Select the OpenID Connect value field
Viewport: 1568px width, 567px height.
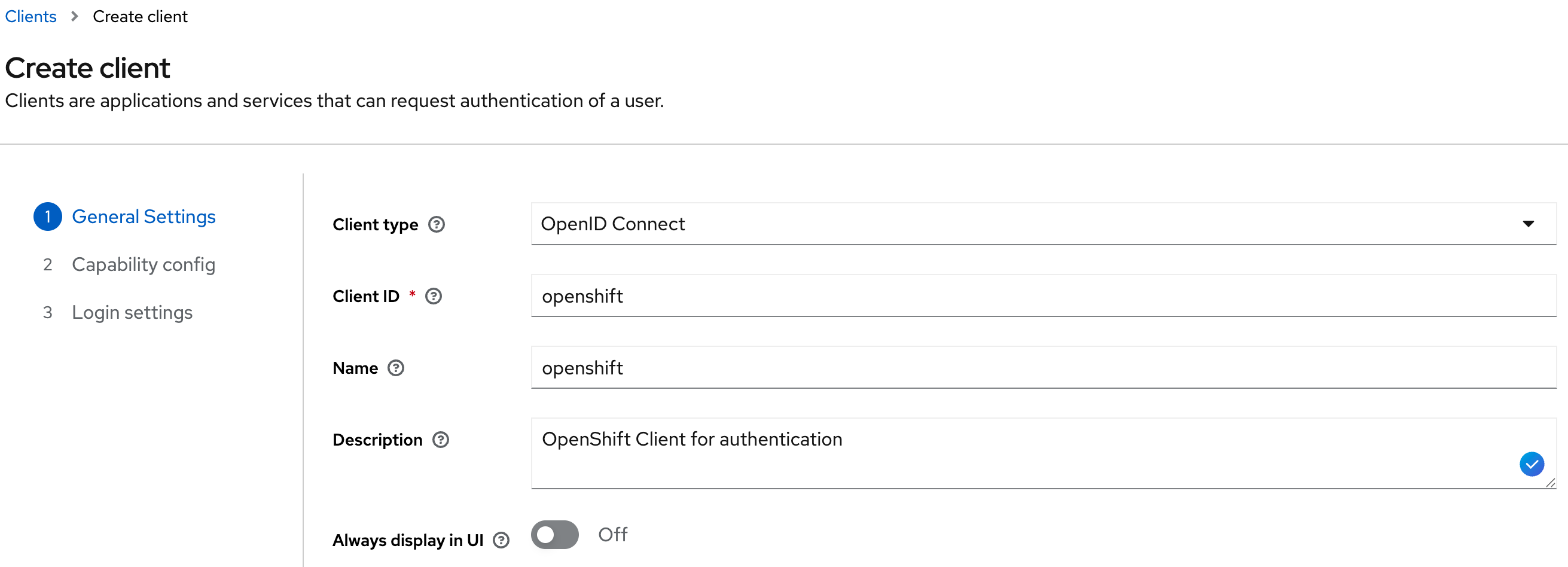pos(913,224)
